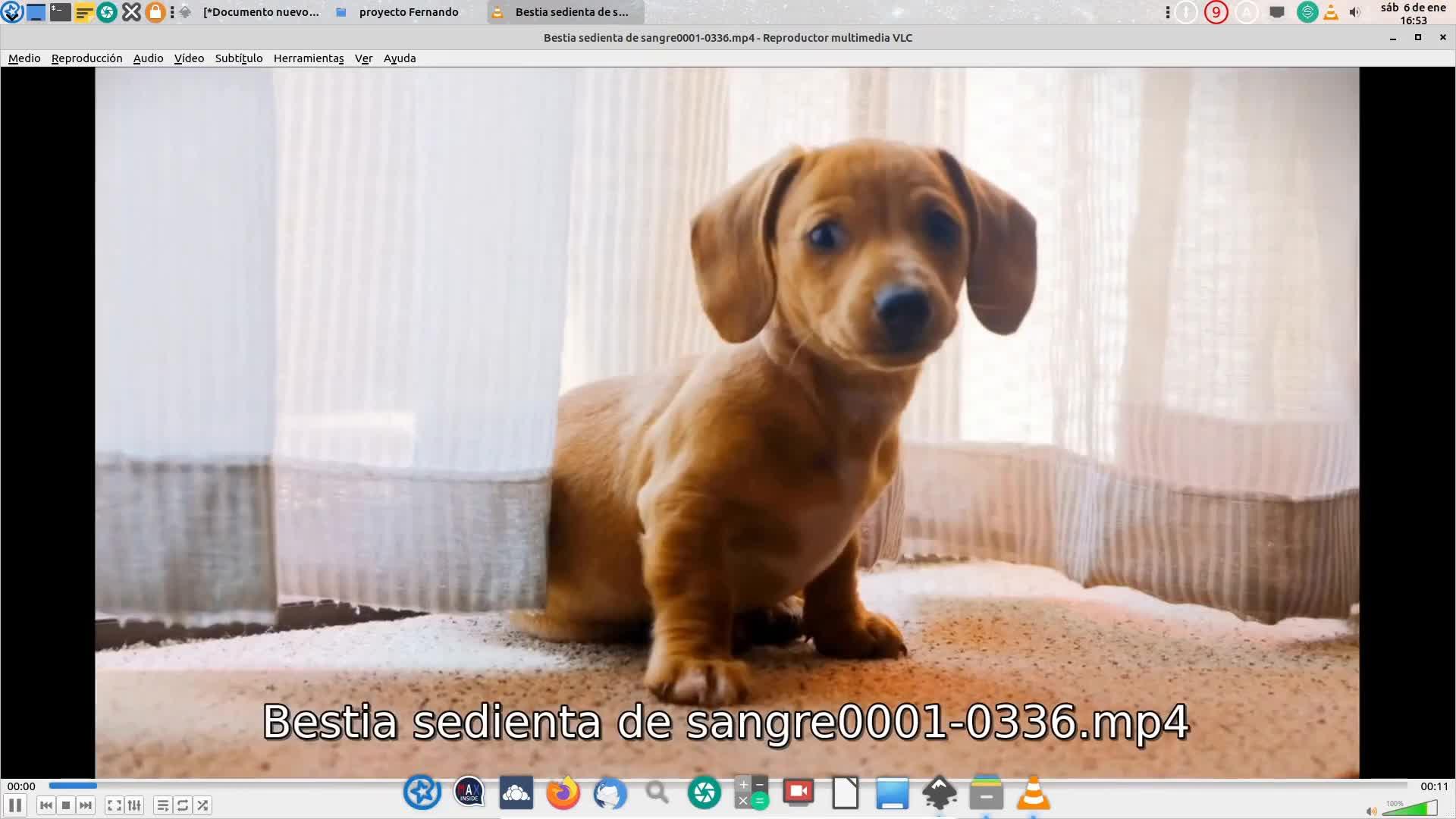Skip to the next media item
The width and height of the screenshot is (1456, 819).
pyautogui.click(x=86, y=805)
